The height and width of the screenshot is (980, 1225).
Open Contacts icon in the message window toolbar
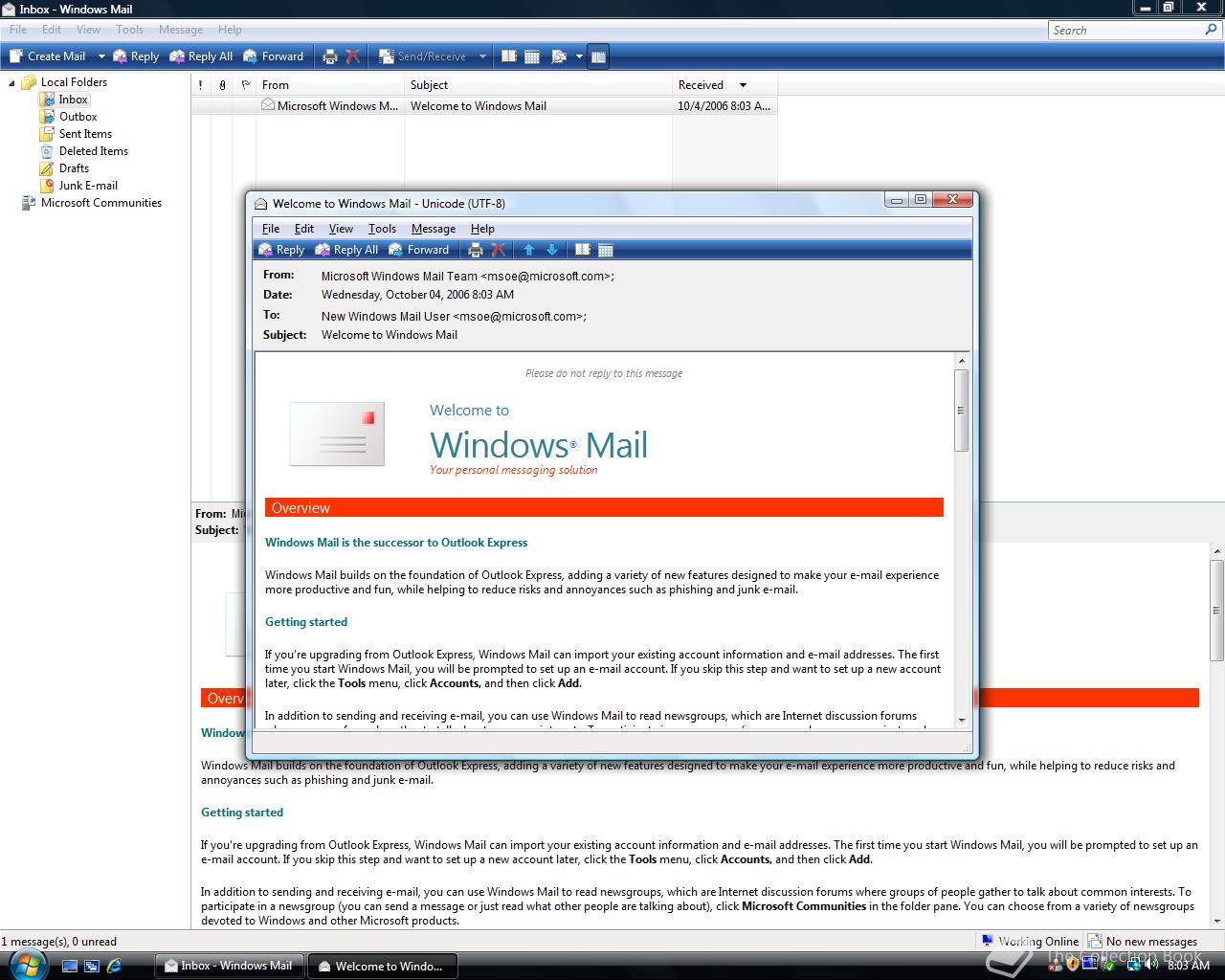pyautogui.click(x=582, y=250)
